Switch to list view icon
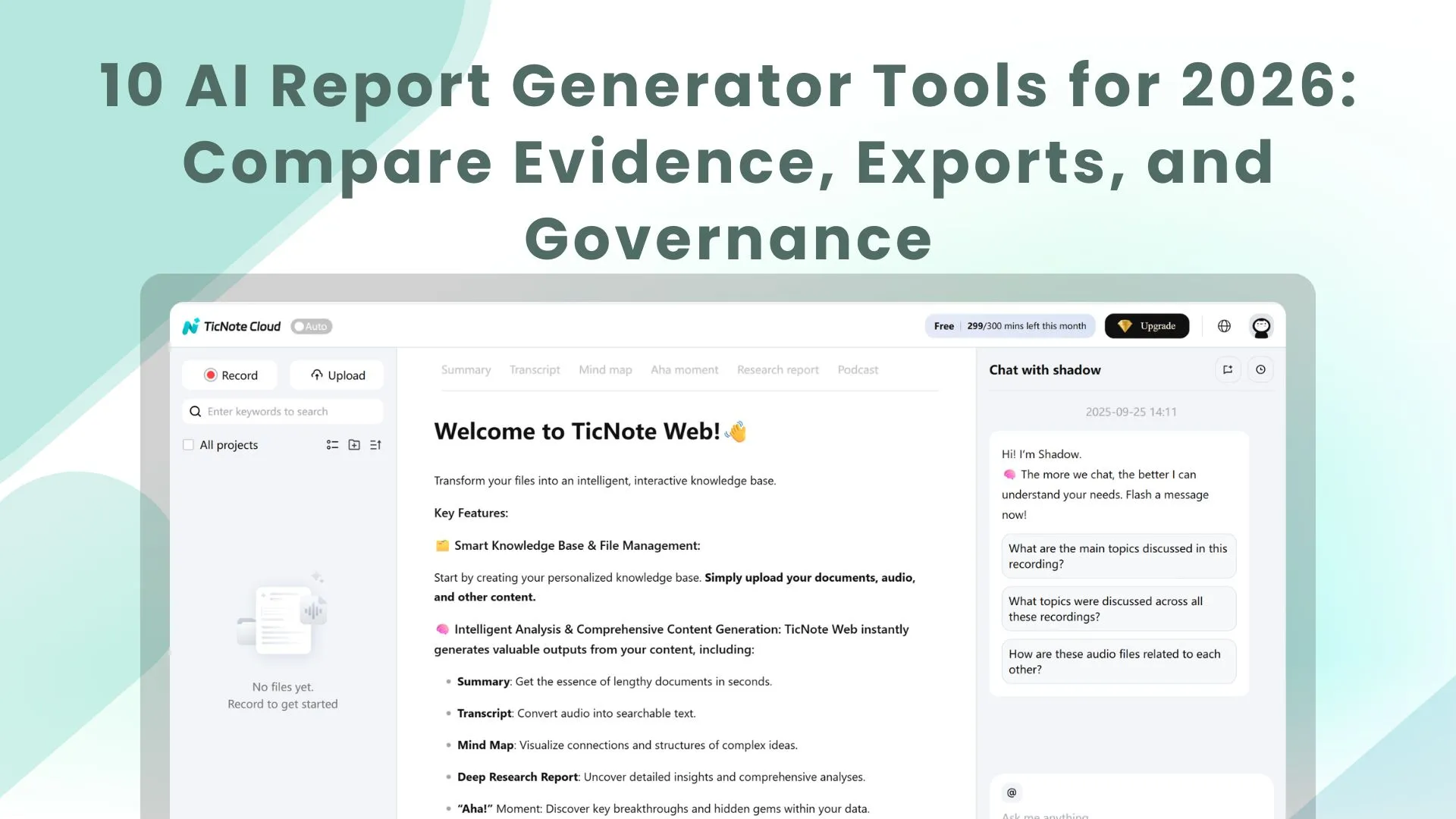The width and height of the screenshot is (1456, 819). click(x=332, y=445)
